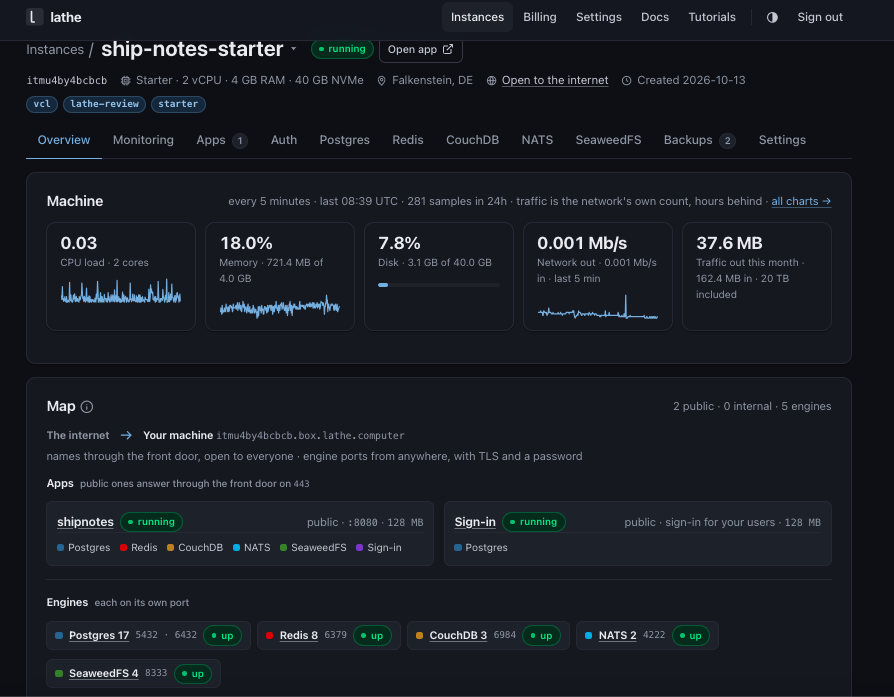Click the vcl tag
The height and width of the screenshot is (697, 894).
42,104
